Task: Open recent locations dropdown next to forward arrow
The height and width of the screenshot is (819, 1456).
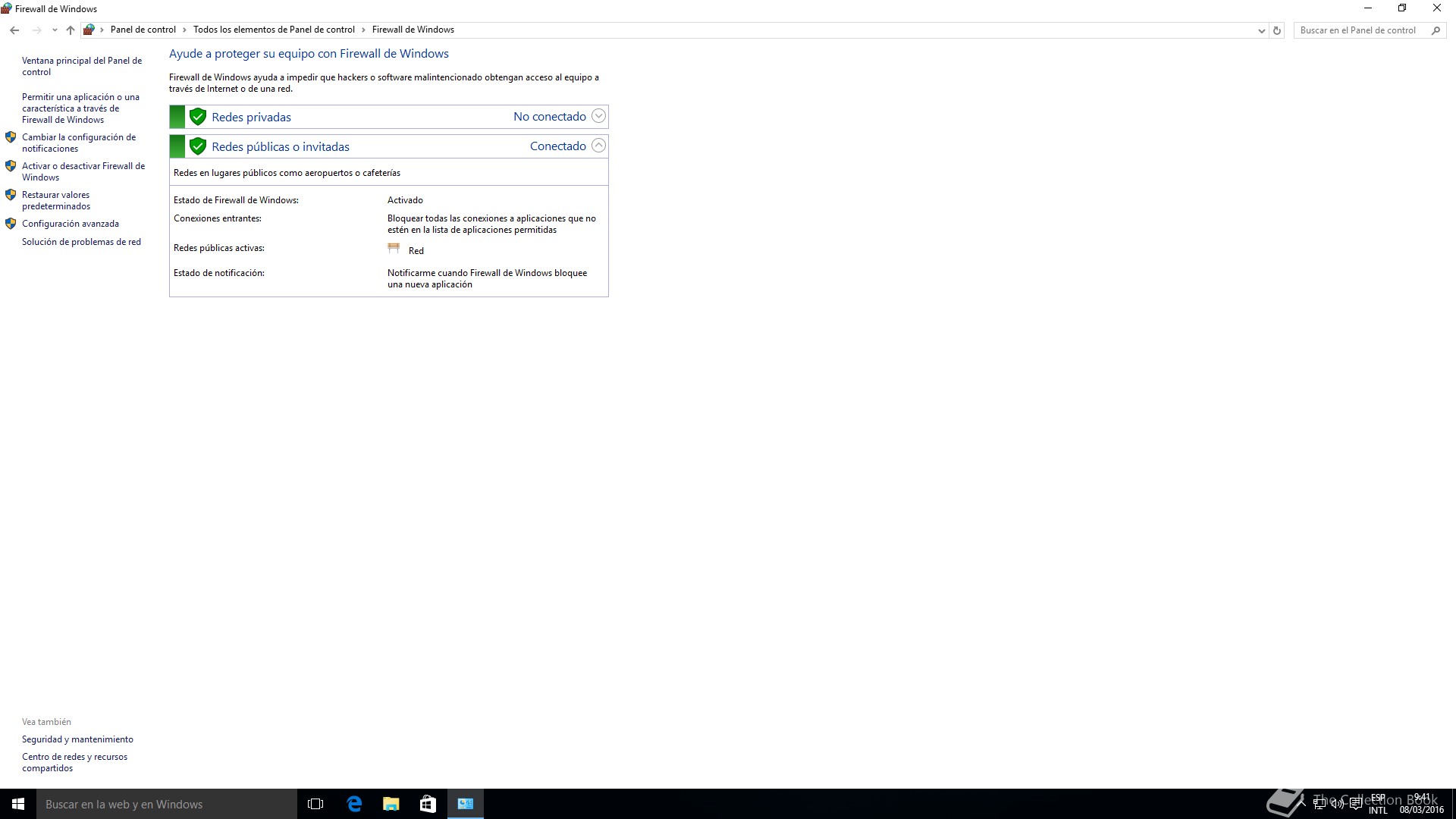Action: point(55,30)
